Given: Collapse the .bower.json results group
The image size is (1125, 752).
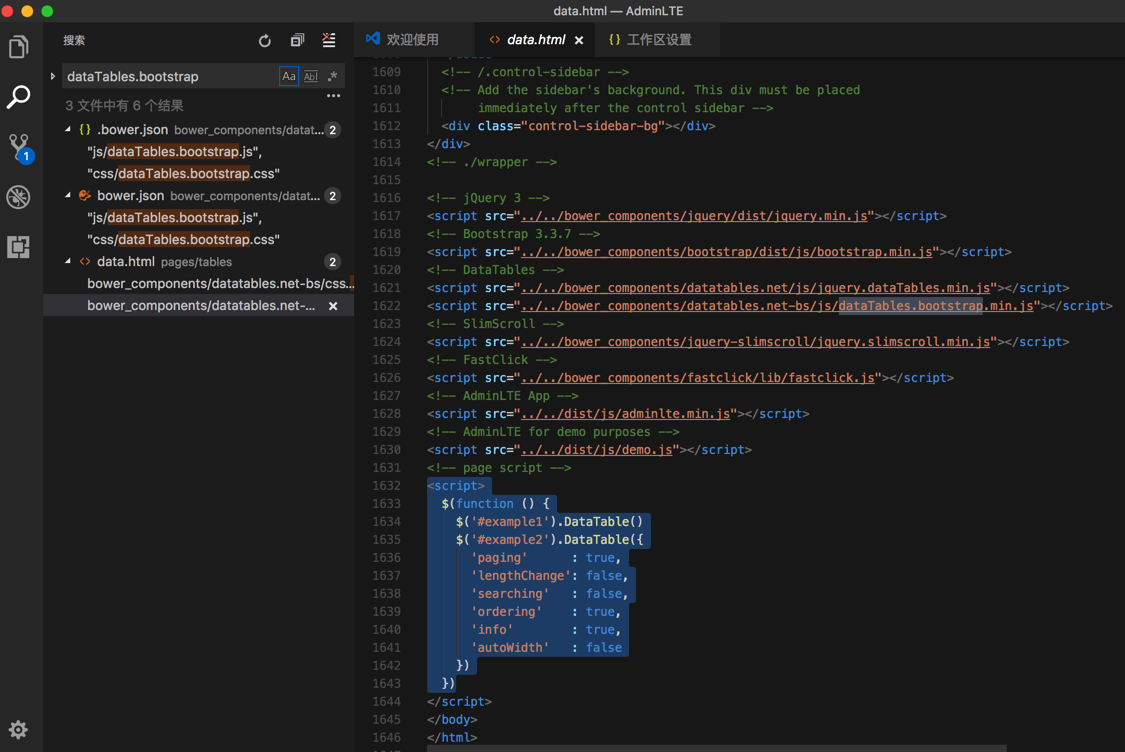Looking at the screenshot, I should 68,130.
